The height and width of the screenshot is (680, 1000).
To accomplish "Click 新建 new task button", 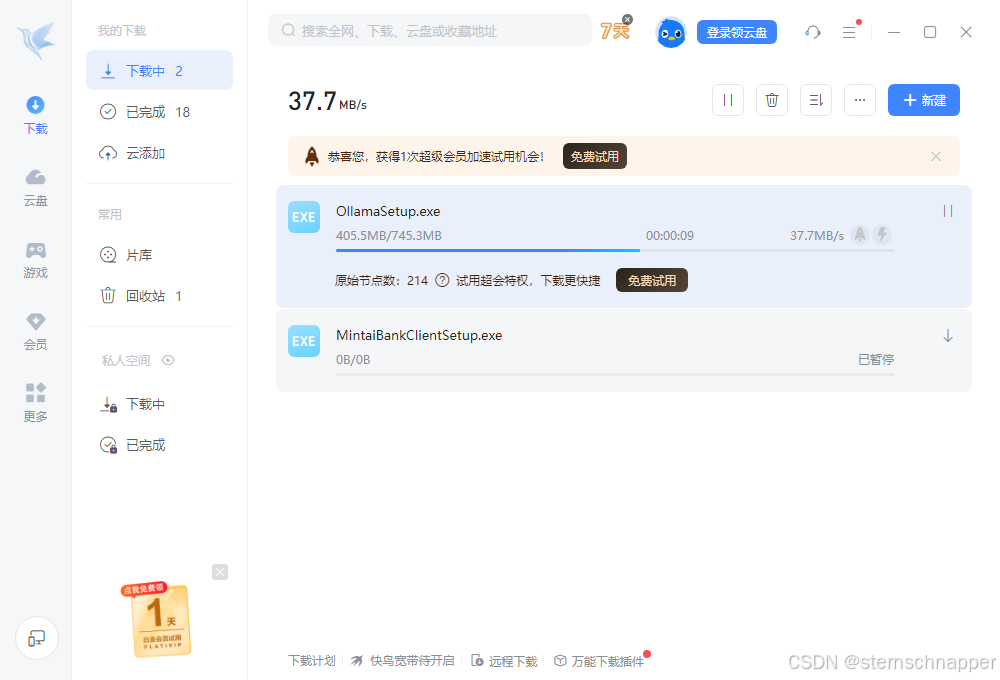I will click(x=923, y=100).
